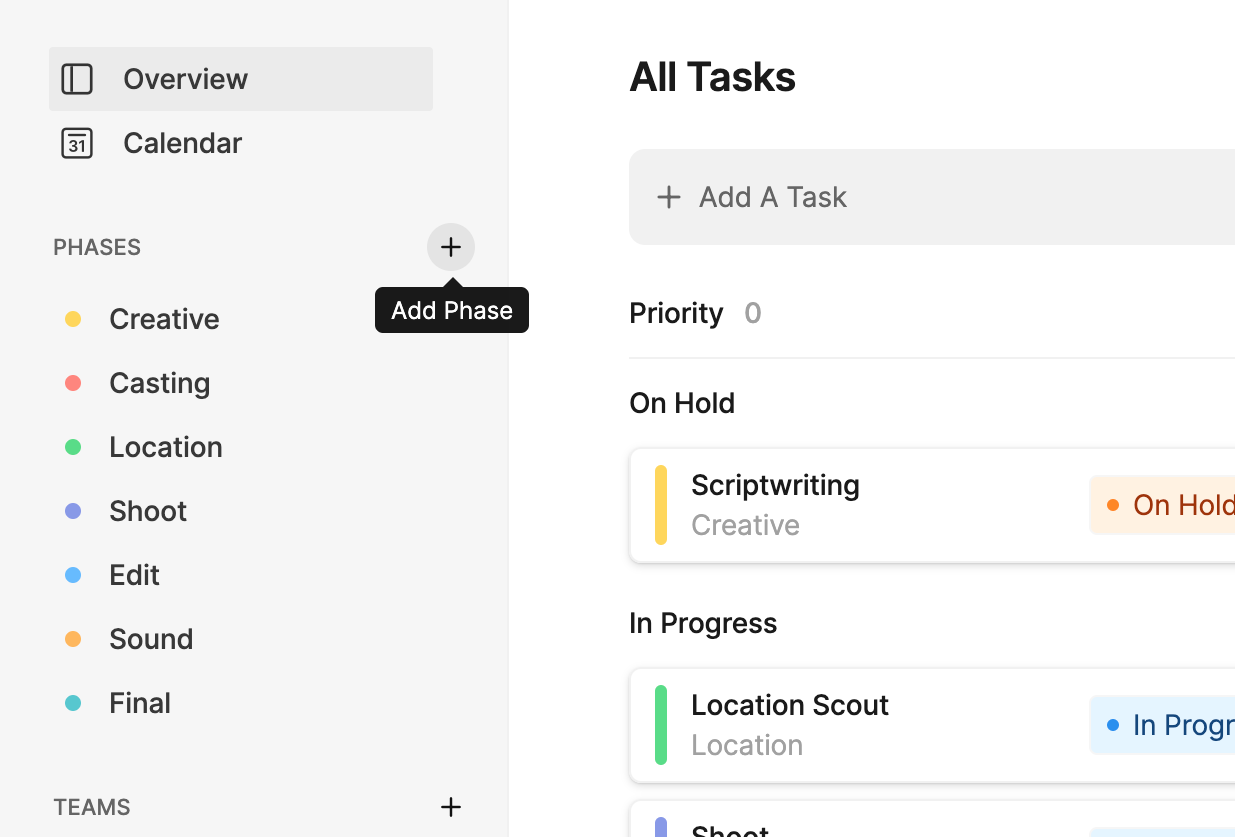Go to the Shoot phase
1235x837 pixels.
(x=148, y=511)
